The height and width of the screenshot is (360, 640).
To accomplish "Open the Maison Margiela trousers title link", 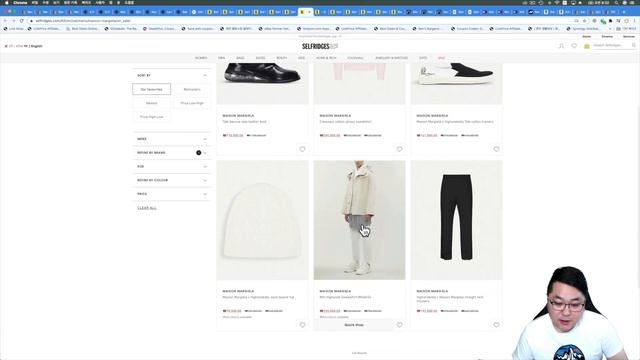I will pos(450,299).
